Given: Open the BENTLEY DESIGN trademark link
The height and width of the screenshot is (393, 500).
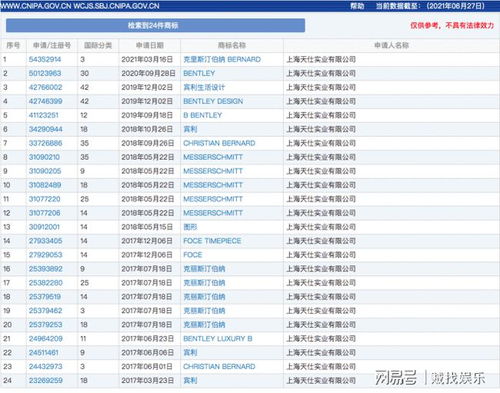Looking at the screenshot, I should point(213,101).
